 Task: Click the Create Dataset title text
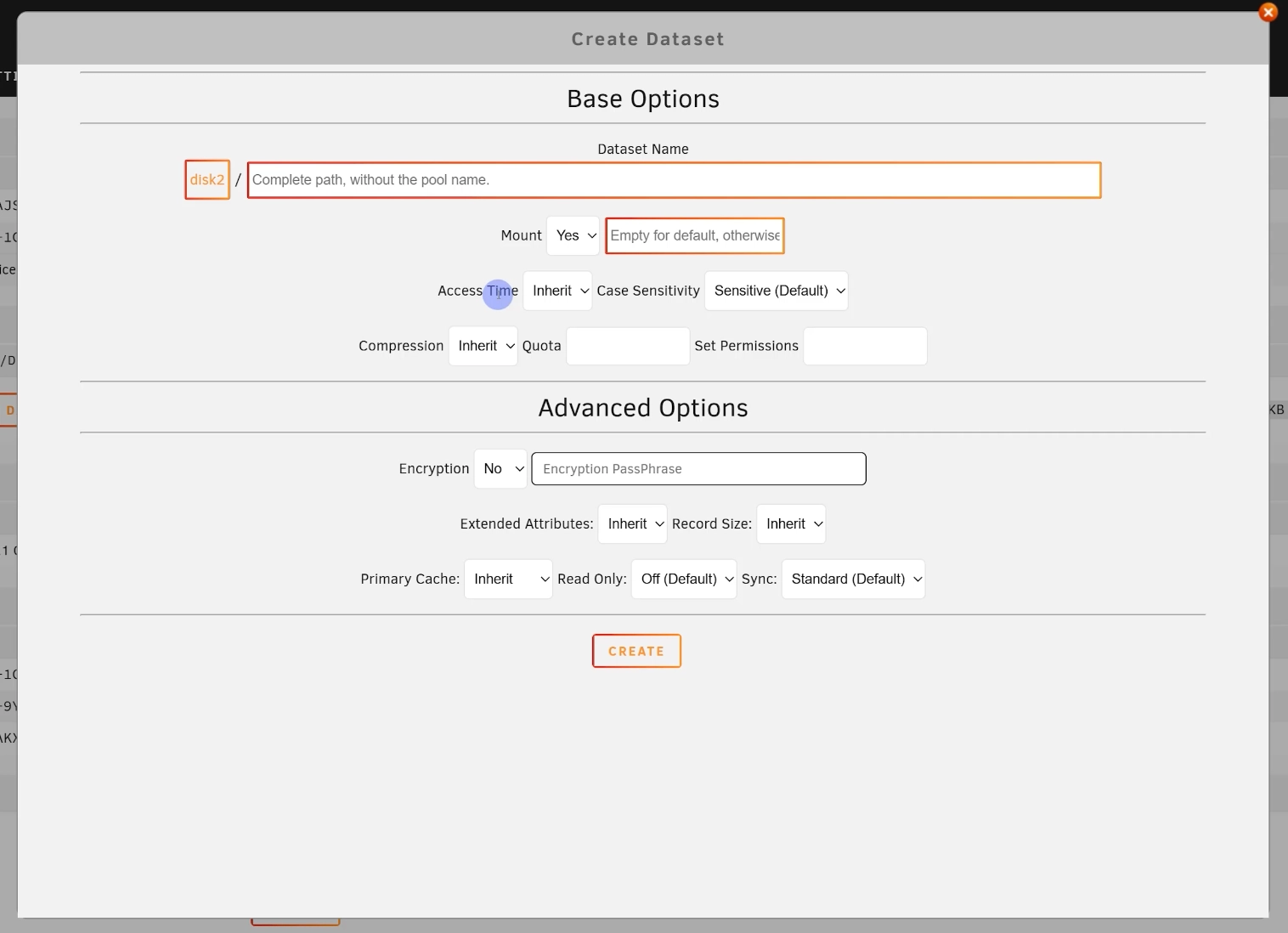[x=647, y=39]
